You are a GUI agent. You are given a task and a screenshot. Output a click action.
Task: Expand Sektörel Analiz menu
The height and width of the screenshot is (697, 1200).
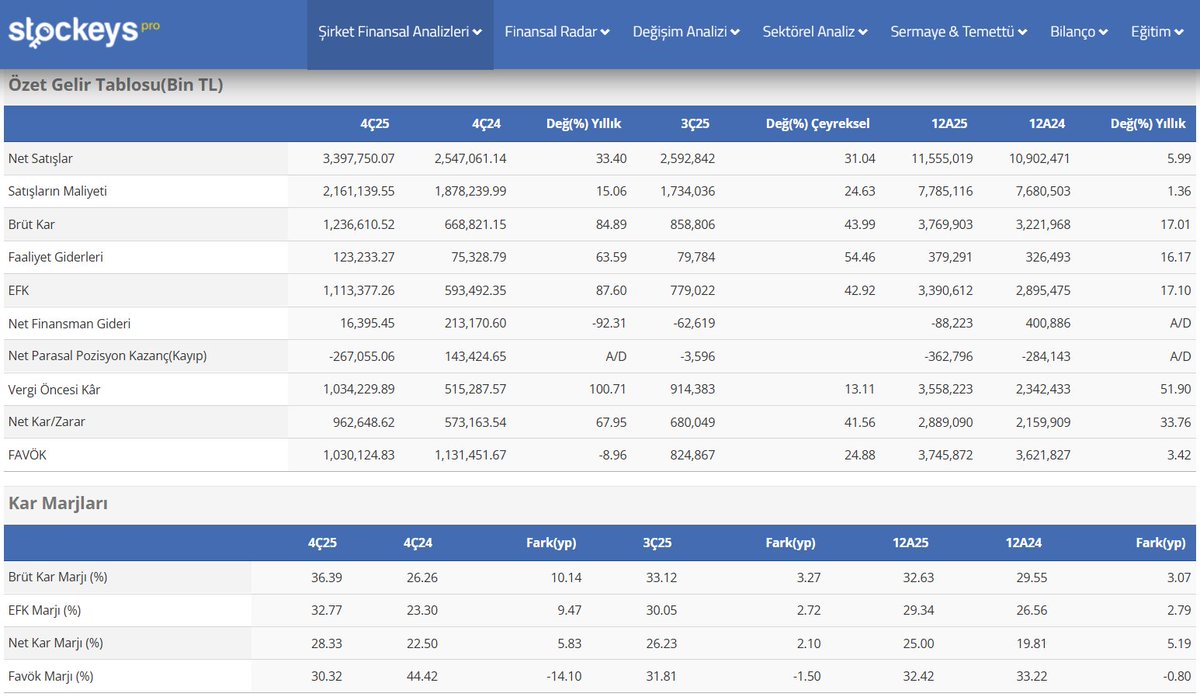[x=815, y=32]
